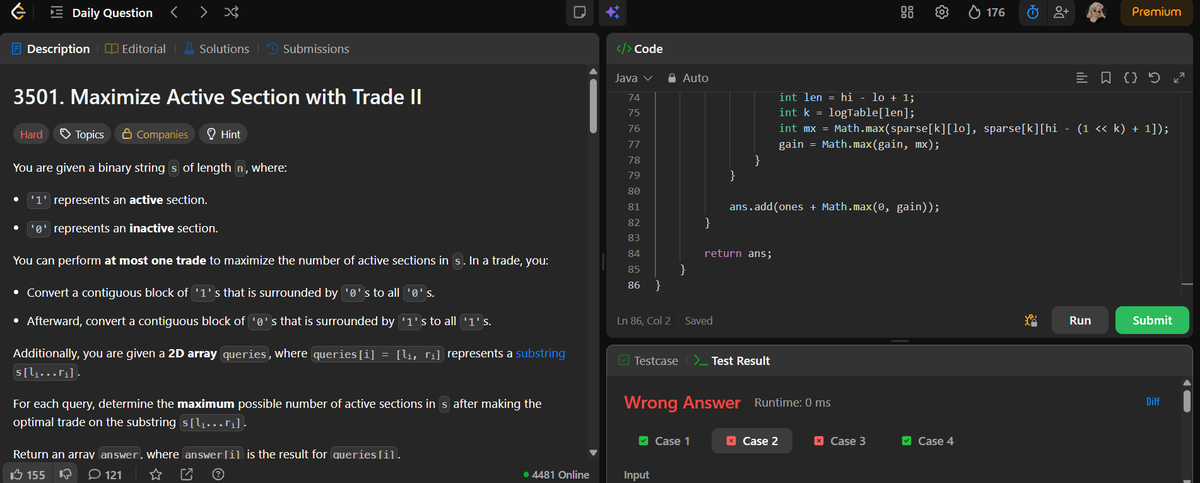Expand the Hint section
Viewport: 1200px width, 483px height.
[x=223, y=134]
